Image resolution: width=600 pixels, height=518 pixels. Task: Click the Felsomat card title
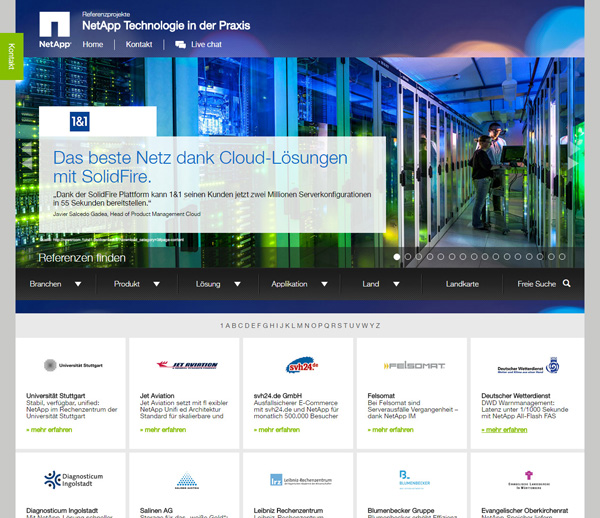pyautogui.click(x=381, y=396)
